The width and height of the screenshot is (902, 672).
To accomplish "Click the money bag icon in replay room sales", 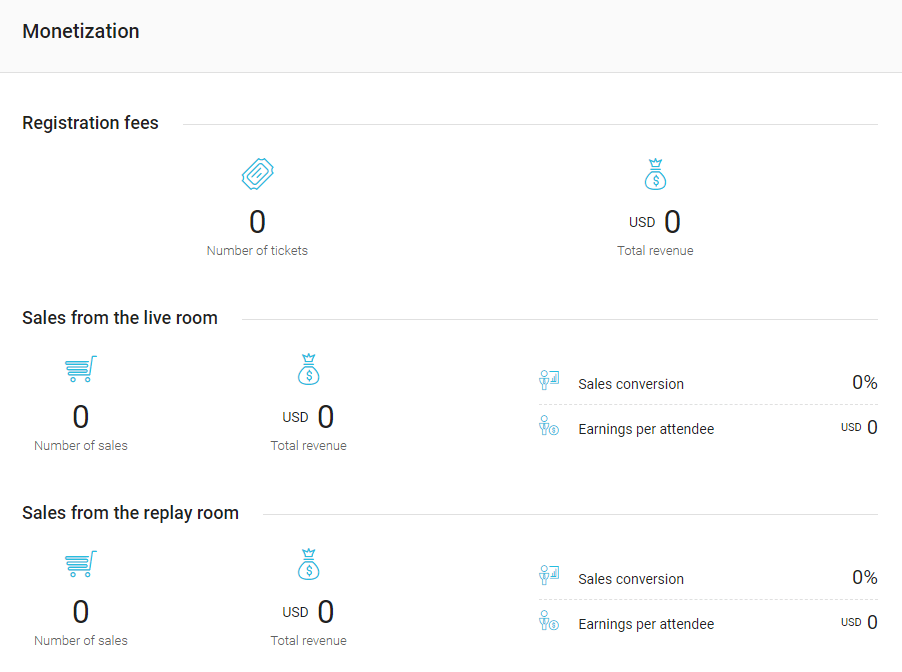I will (x=308, y=564).
